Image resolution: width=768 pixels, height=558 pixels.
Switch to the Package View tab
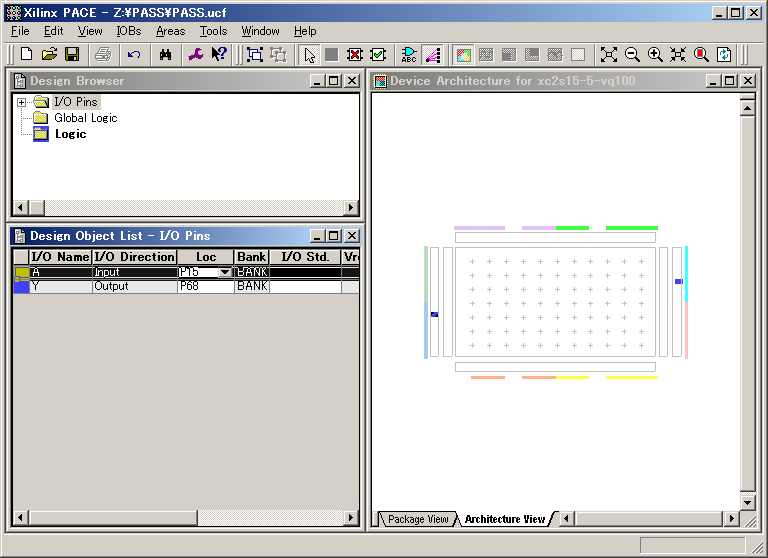tap(418, 519)
